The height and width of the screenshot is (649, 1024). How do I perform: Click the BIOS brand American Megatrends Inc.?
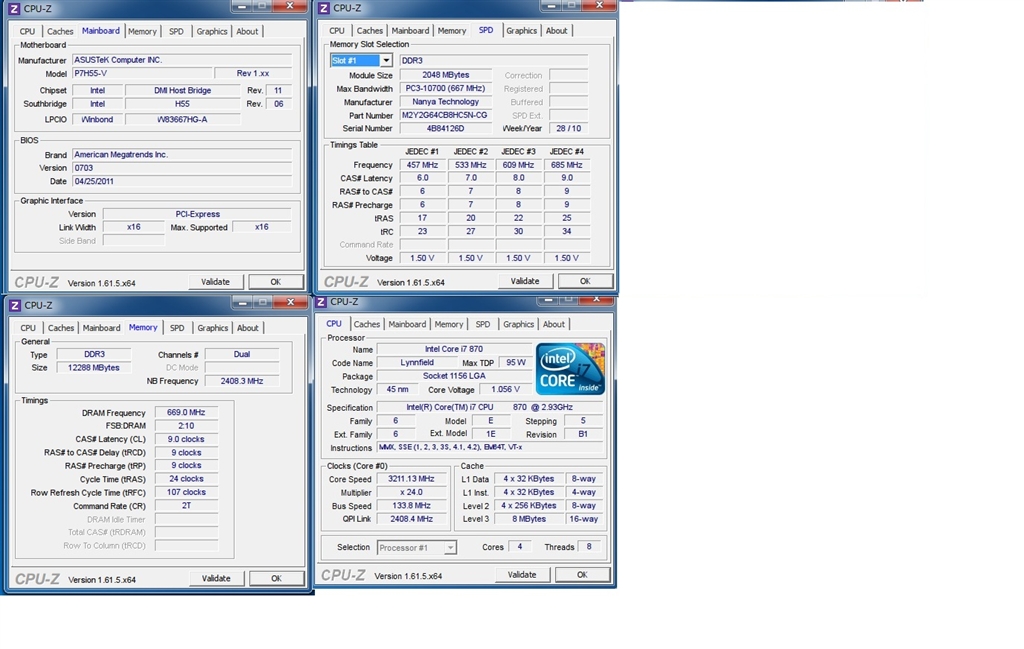click(182, 155)
